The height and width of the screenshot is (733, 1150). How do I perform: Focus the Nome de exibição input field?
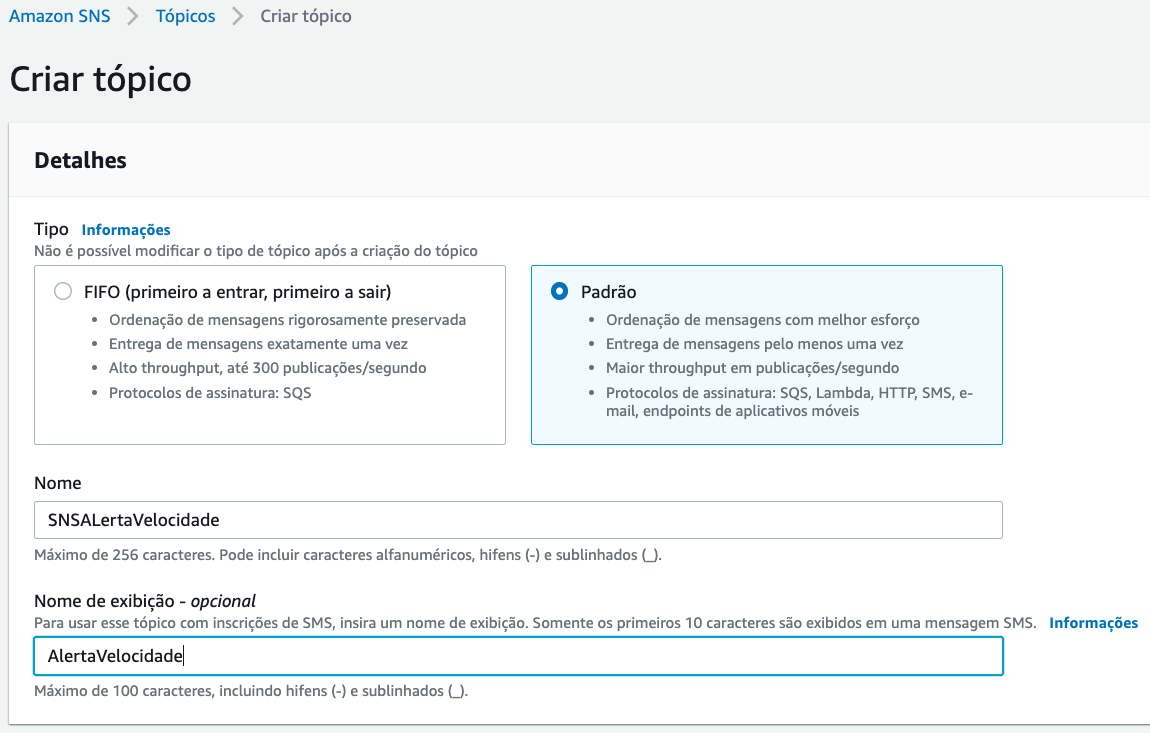tap(518, 656)
